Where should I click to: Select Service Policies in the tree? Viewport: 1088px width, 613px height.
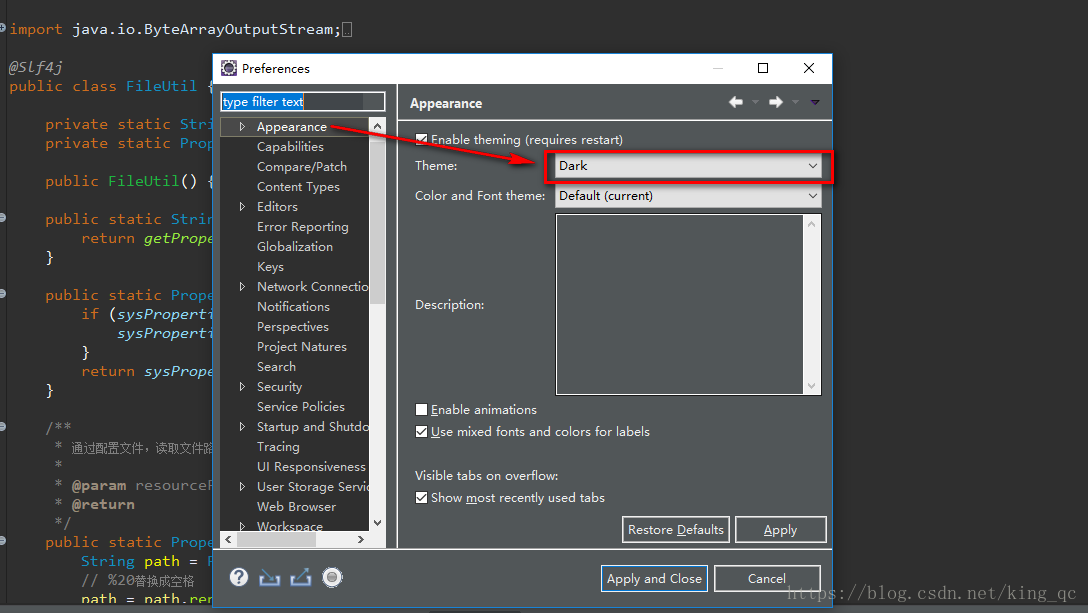tap(300, 407)
